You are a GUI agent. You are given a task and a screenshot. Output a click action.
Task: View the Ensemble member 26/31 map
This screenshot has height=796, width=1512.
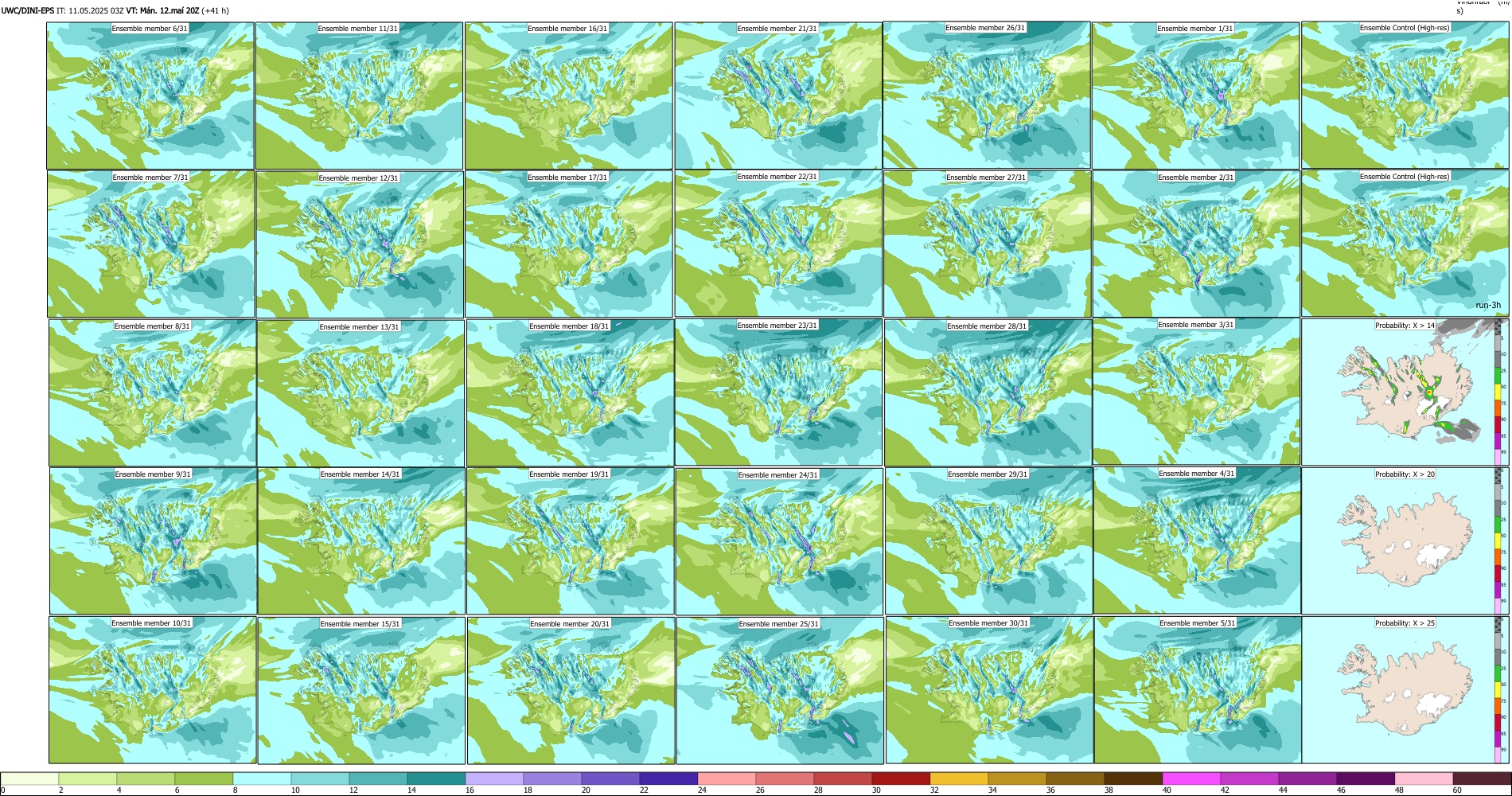click(987, 95)
